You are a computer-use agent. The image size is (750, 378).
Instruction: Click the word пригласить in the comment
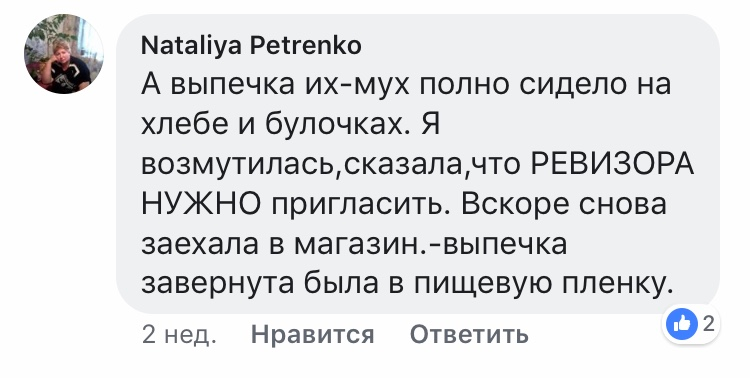point(361,206)
